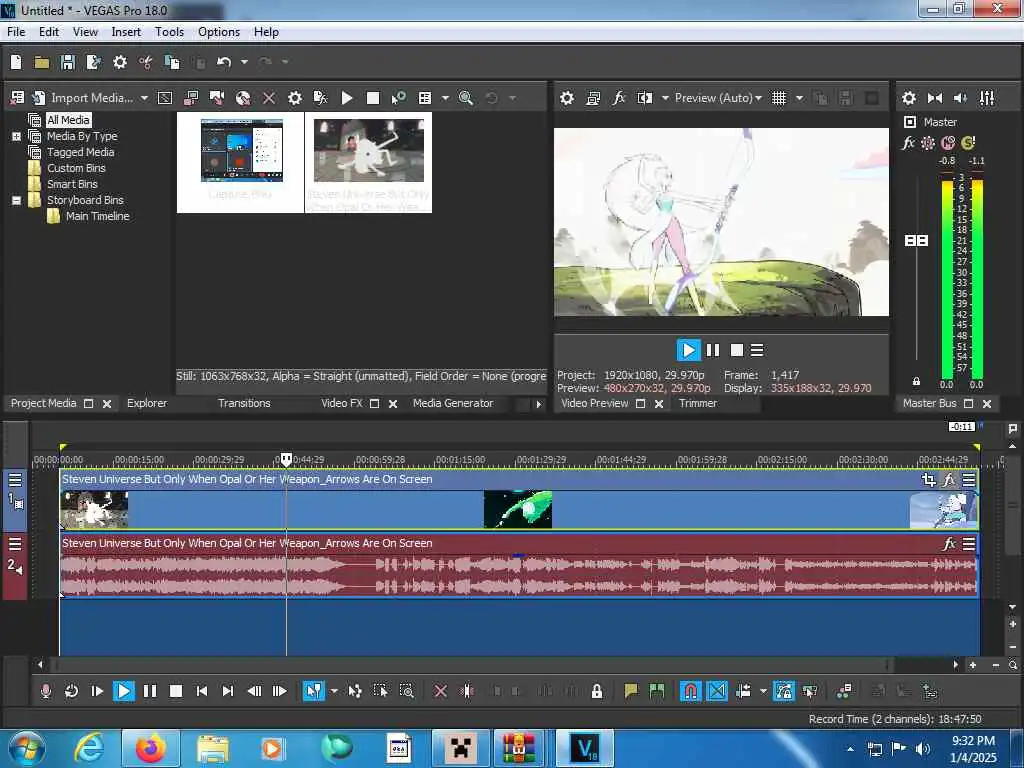
Task: Click the timeline horizontal scrollbar
Action: [470, 665]
